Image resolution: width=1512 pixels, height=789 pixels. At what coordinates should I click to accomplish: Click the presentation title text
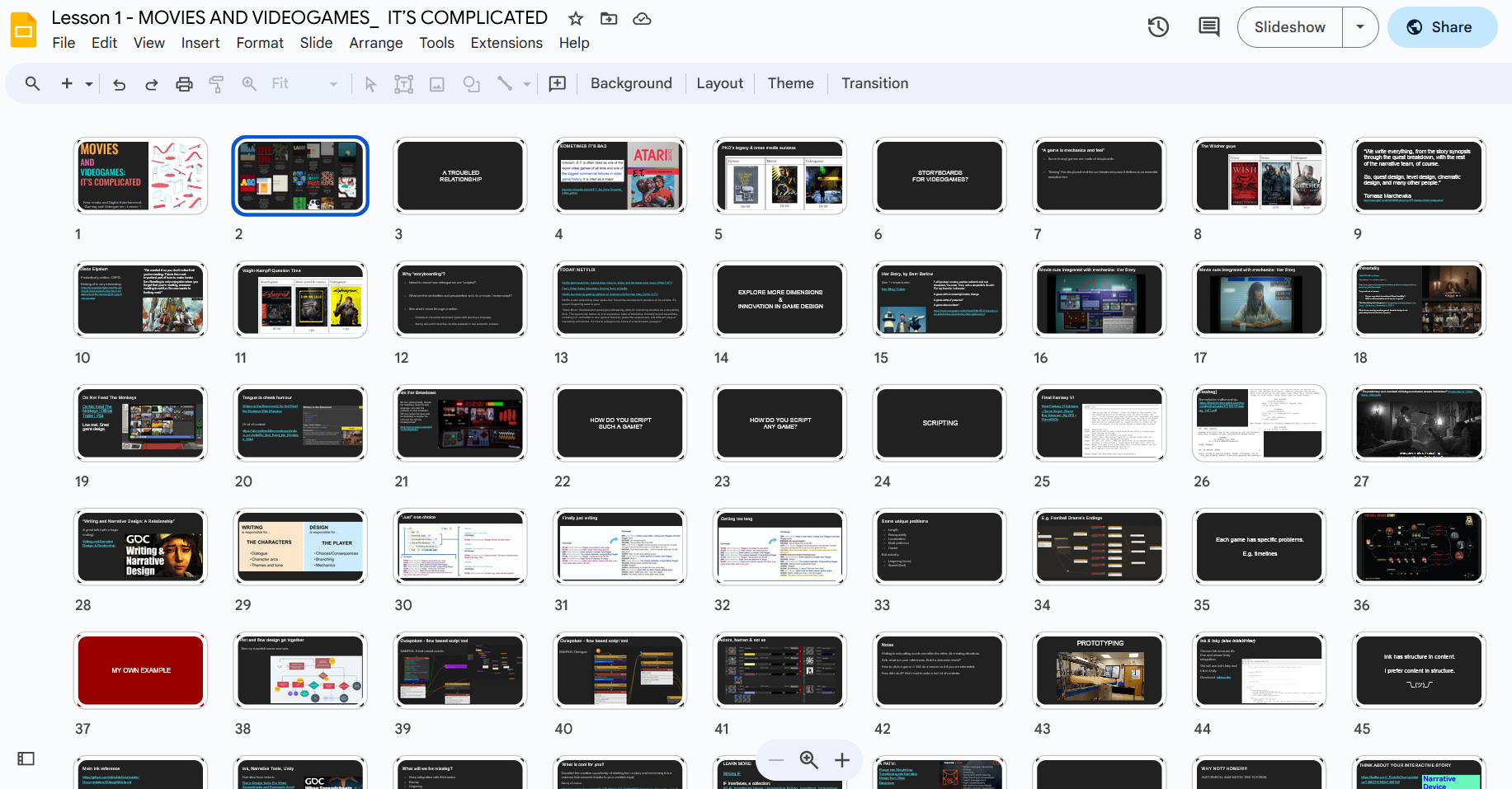click(x=299, y=17)
